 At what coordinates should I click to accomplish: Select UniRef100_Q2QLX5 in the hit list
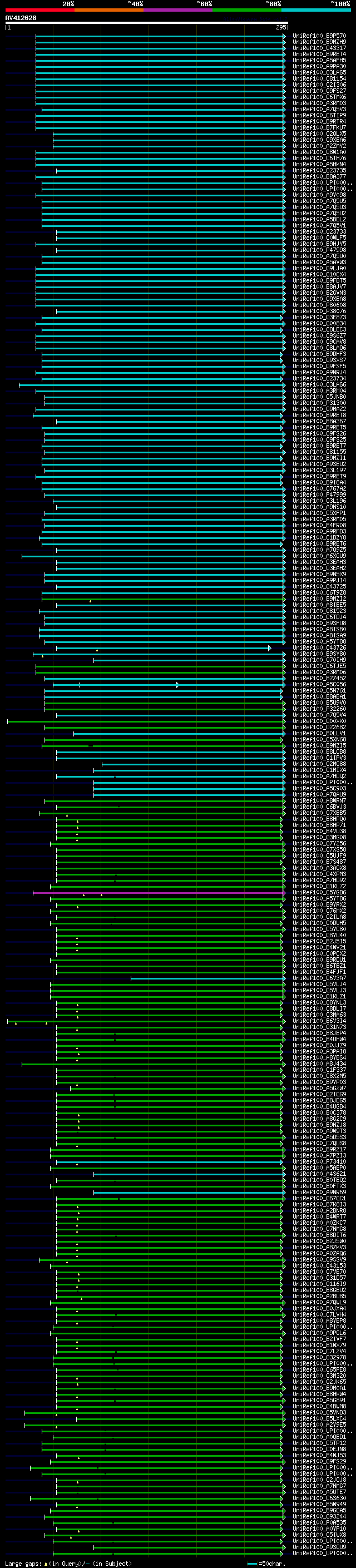pos(319,134)
